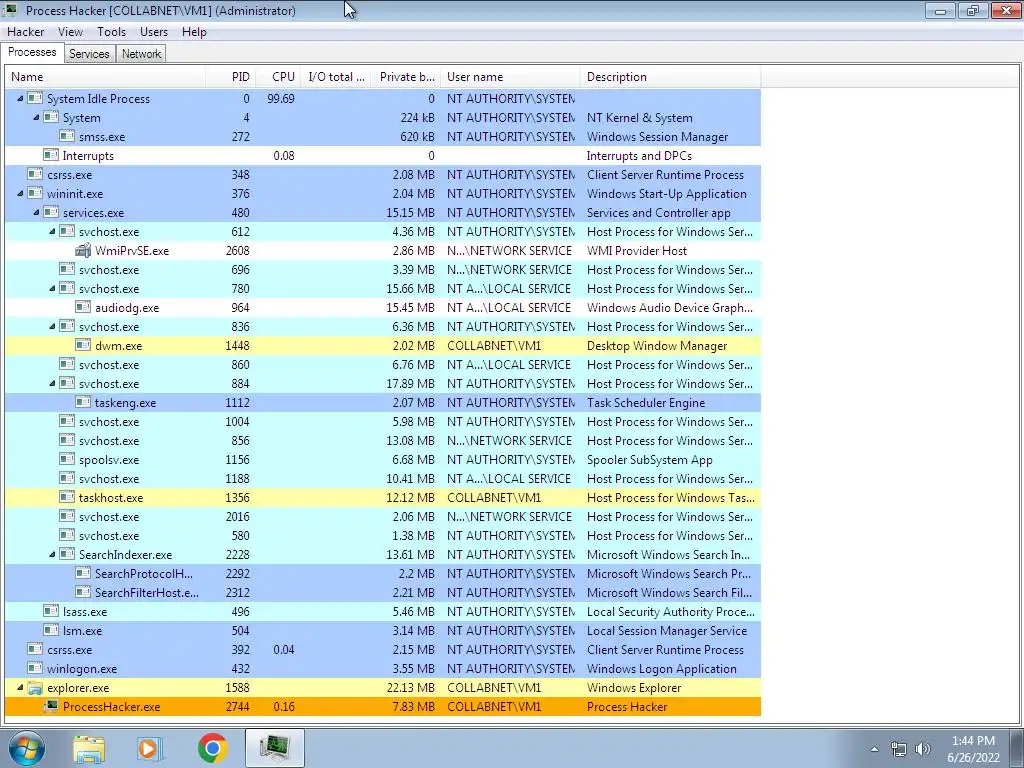
Task: Sort by the User name column header
Action: (x=511, y=77)
